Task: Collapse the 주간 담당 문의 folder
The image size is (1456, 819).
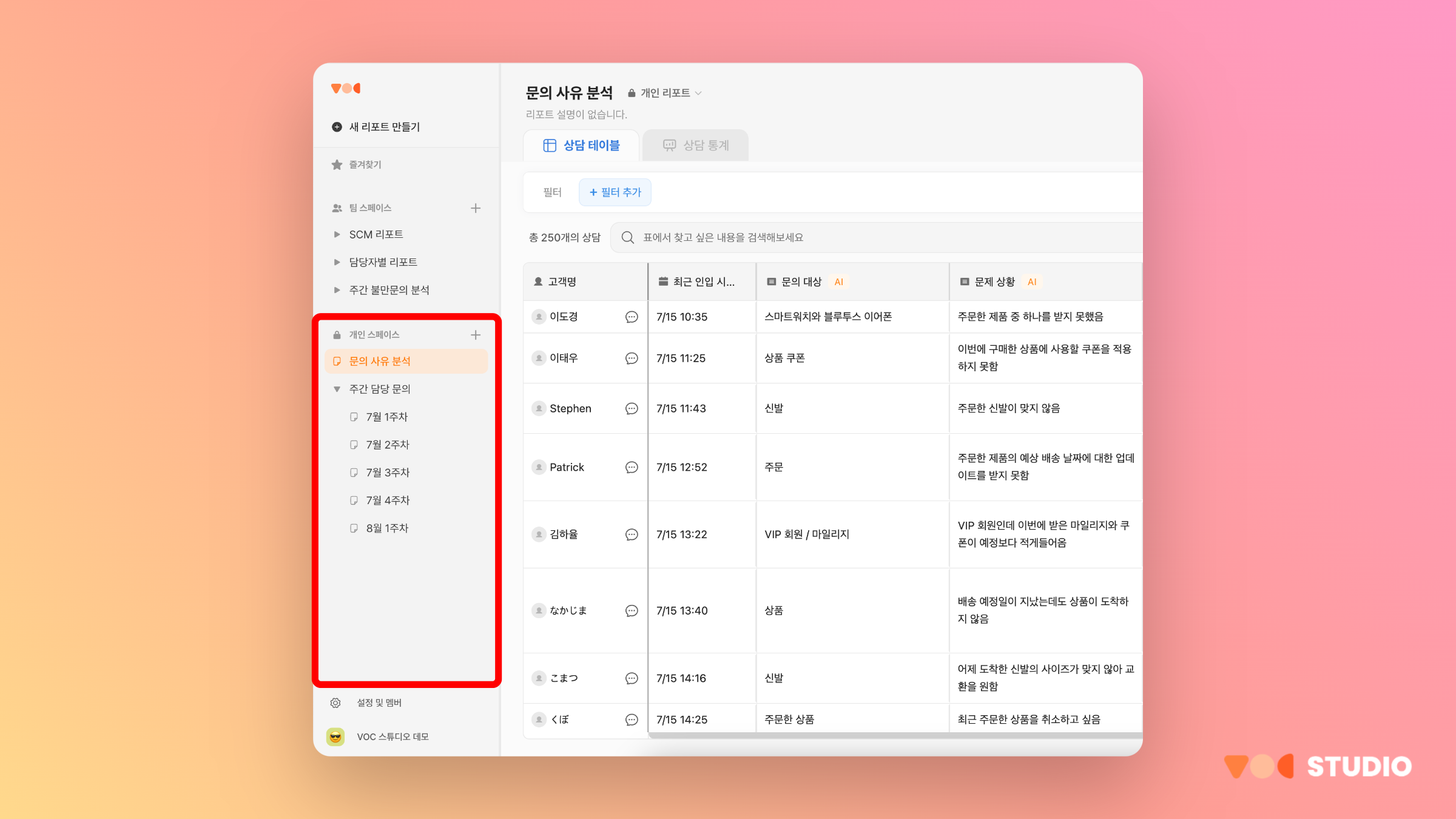Action: pyautogui.click(x=337, y=389)
